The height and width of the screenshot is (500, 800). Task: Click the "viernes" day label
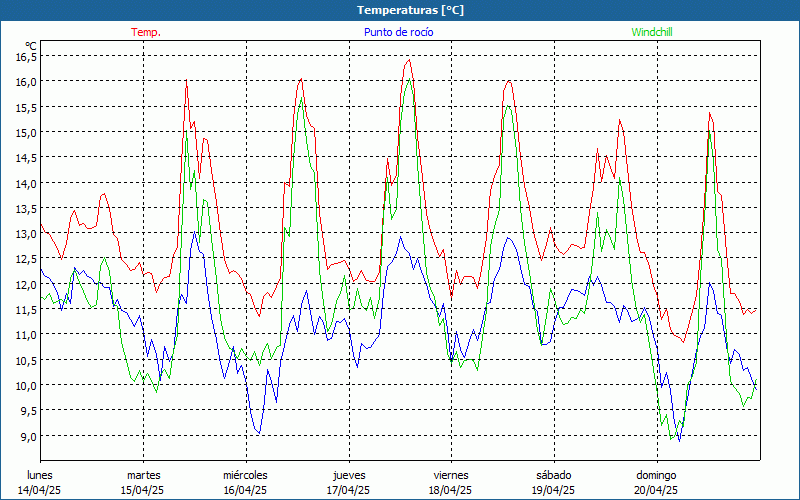451,475
